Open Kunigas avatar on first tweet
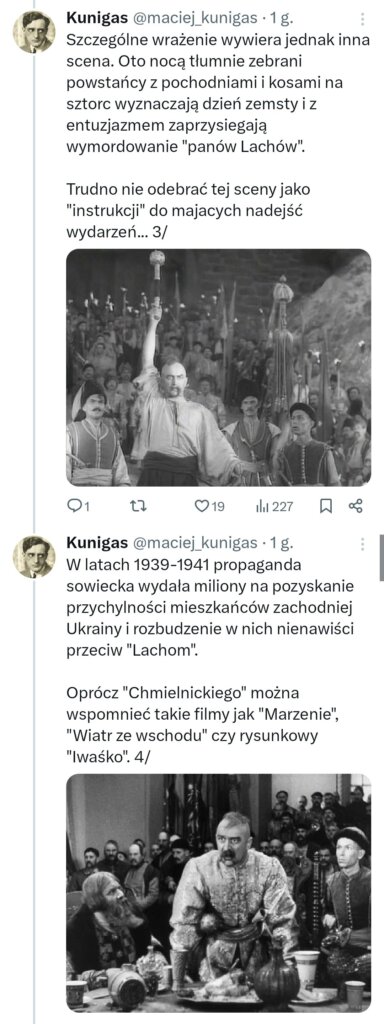This screenshot has width=384, height=1024. coord(34,31)
